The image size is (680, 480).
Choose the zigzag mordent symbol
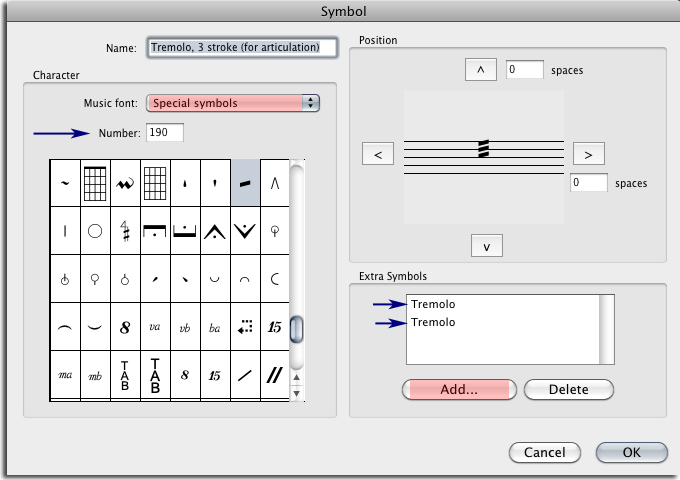click(x=125, y=183)
